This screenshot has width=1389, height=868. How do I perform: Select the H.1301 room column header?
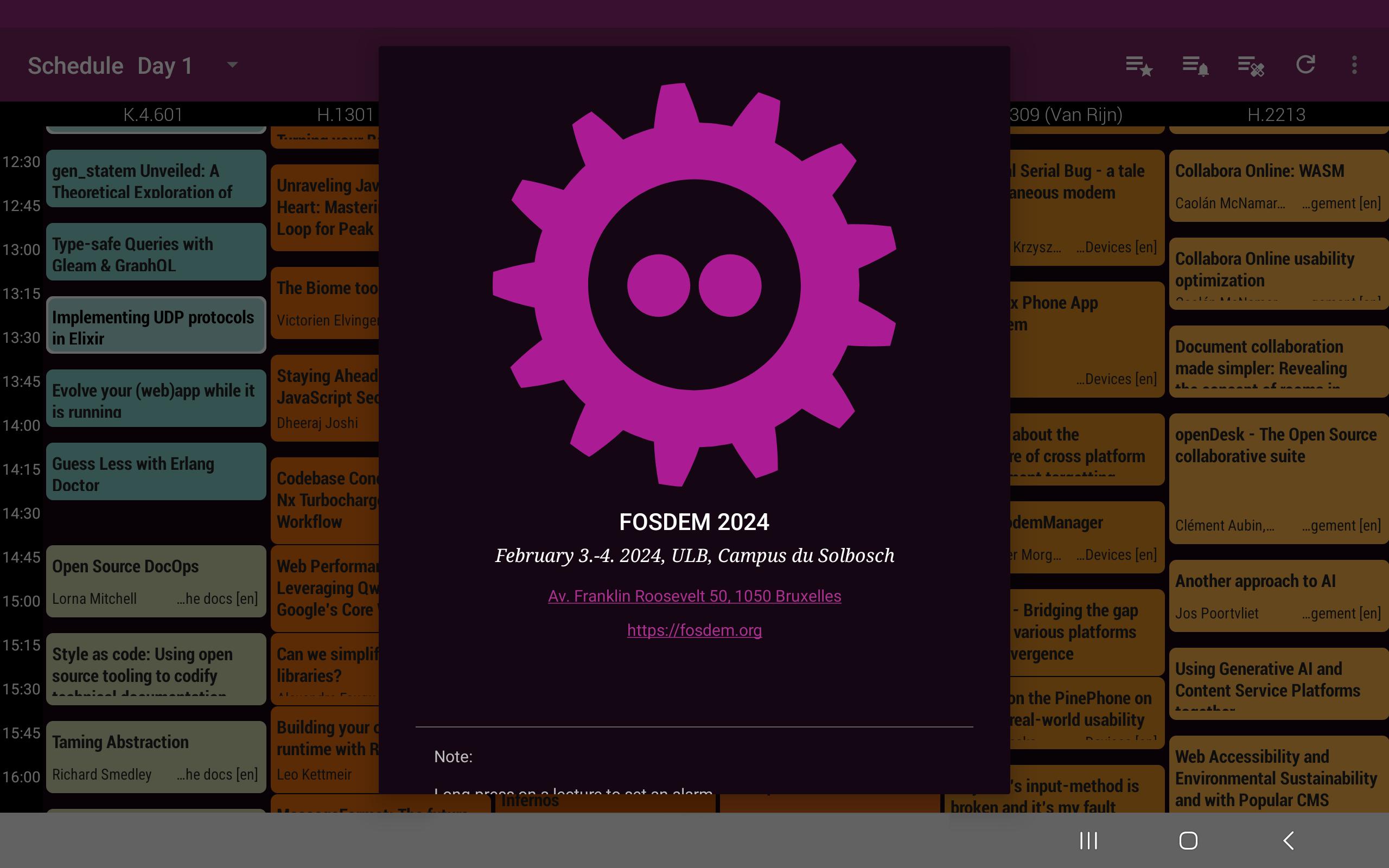point(346,114)
